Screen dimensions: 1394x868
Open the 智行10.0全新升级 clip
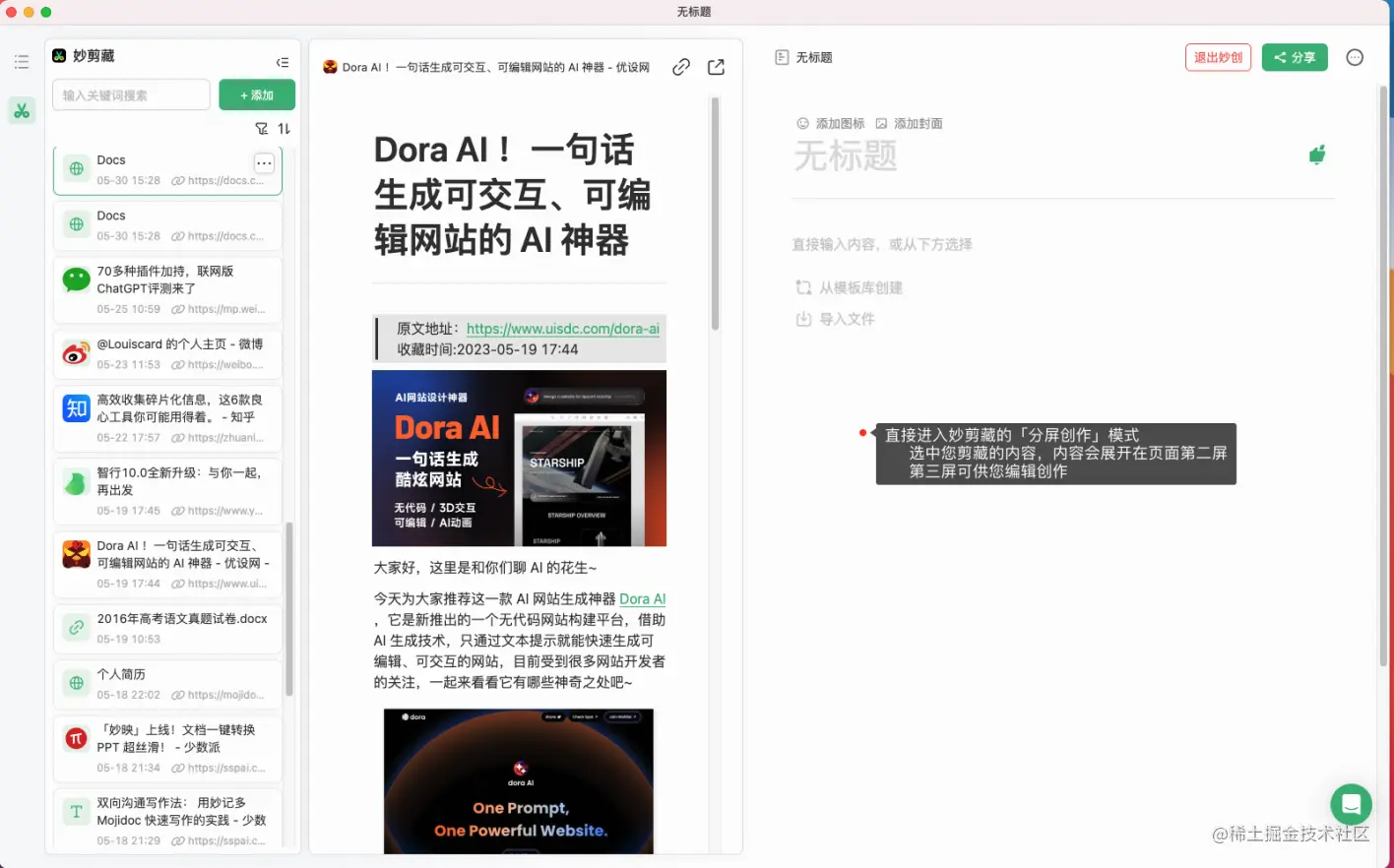tap(167, 491)
